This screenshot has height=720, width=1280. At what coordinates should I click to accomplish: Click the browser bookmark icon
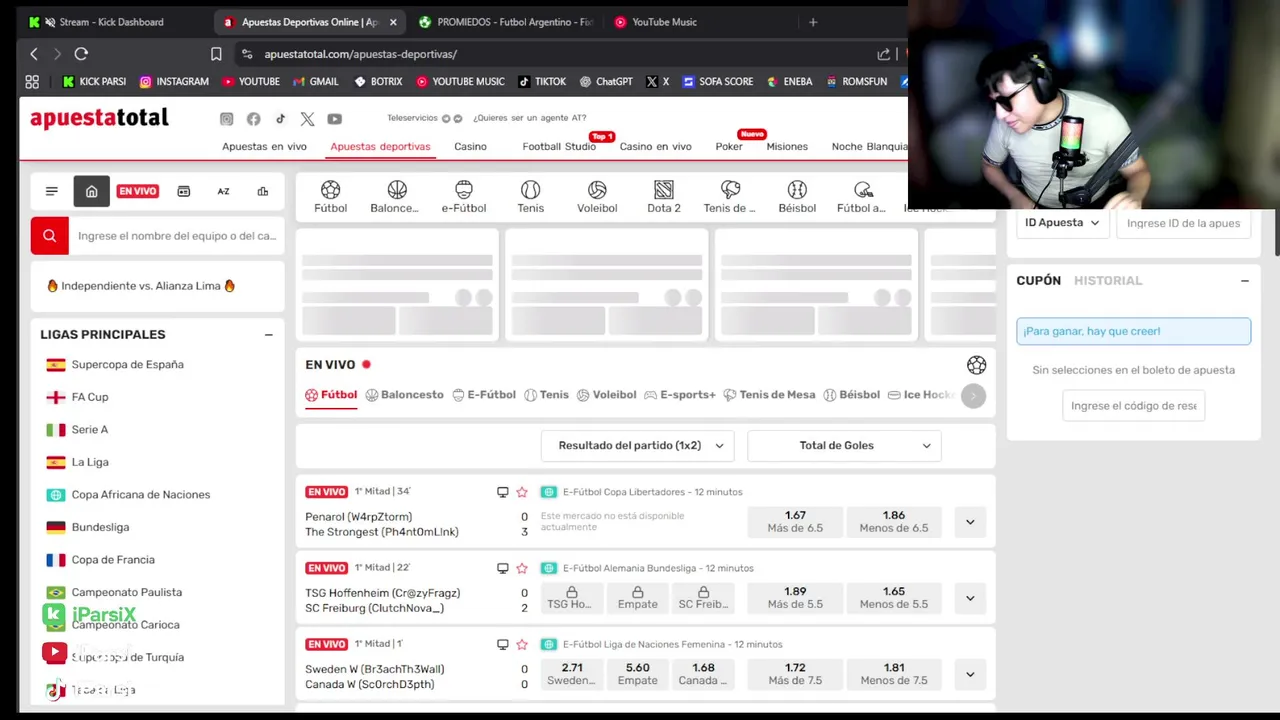point(216,54)
